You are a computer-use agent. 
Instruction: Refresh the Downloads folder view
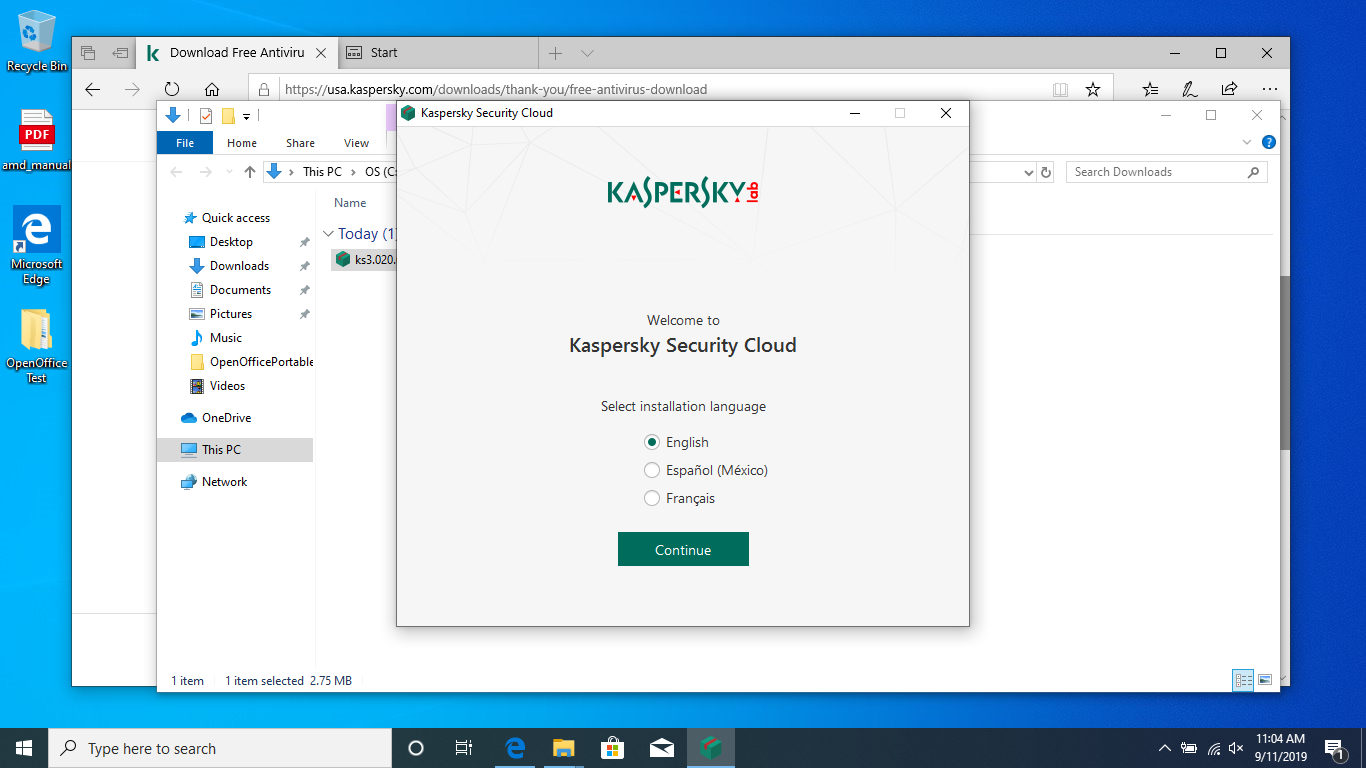coord(1046,172)
